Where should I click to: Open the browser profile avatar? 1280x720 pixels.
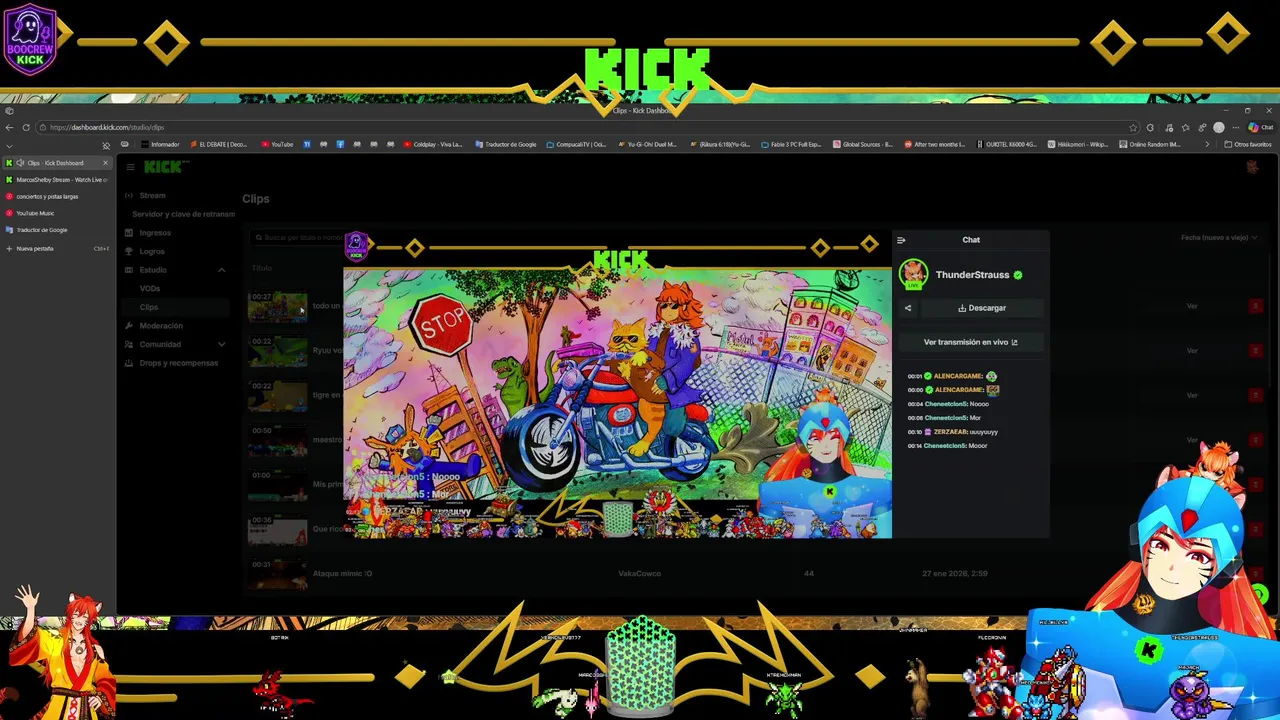pyautogui.click(x=1218, y=127)
